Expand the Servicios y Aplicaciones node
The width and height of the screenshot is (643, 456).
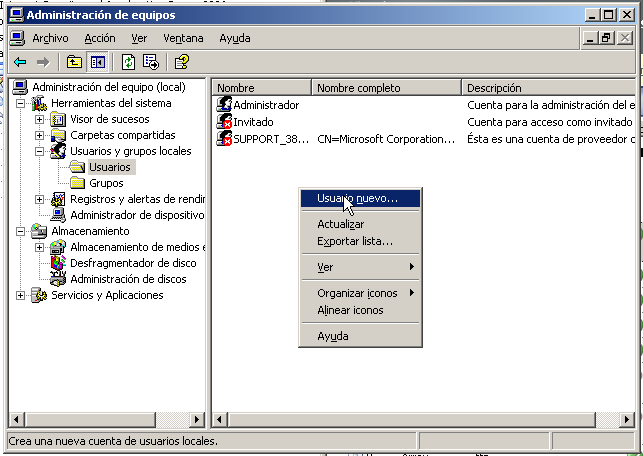[x=20, y=295]
